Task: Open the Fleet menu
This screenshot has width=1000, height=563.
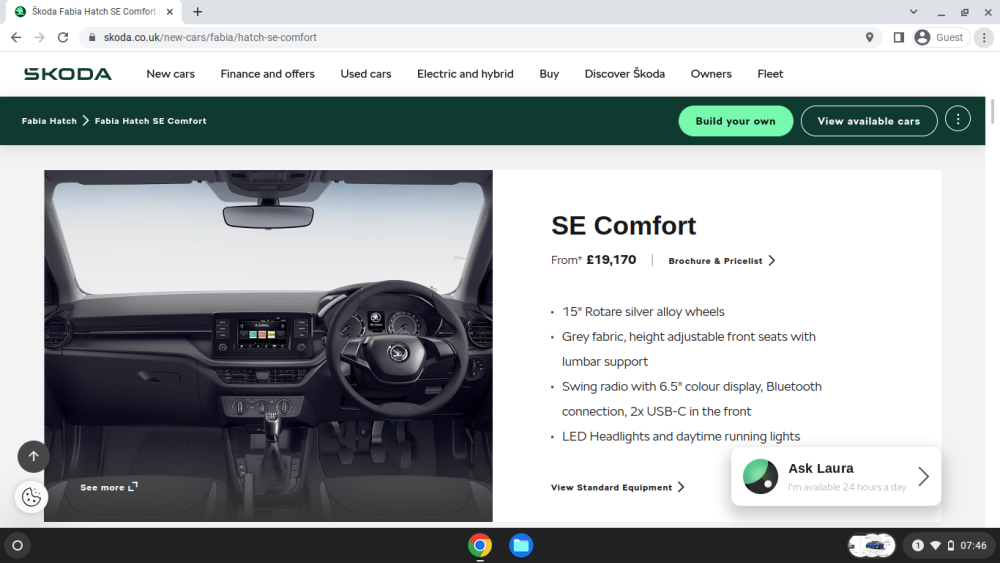Action: click(770, 74)
